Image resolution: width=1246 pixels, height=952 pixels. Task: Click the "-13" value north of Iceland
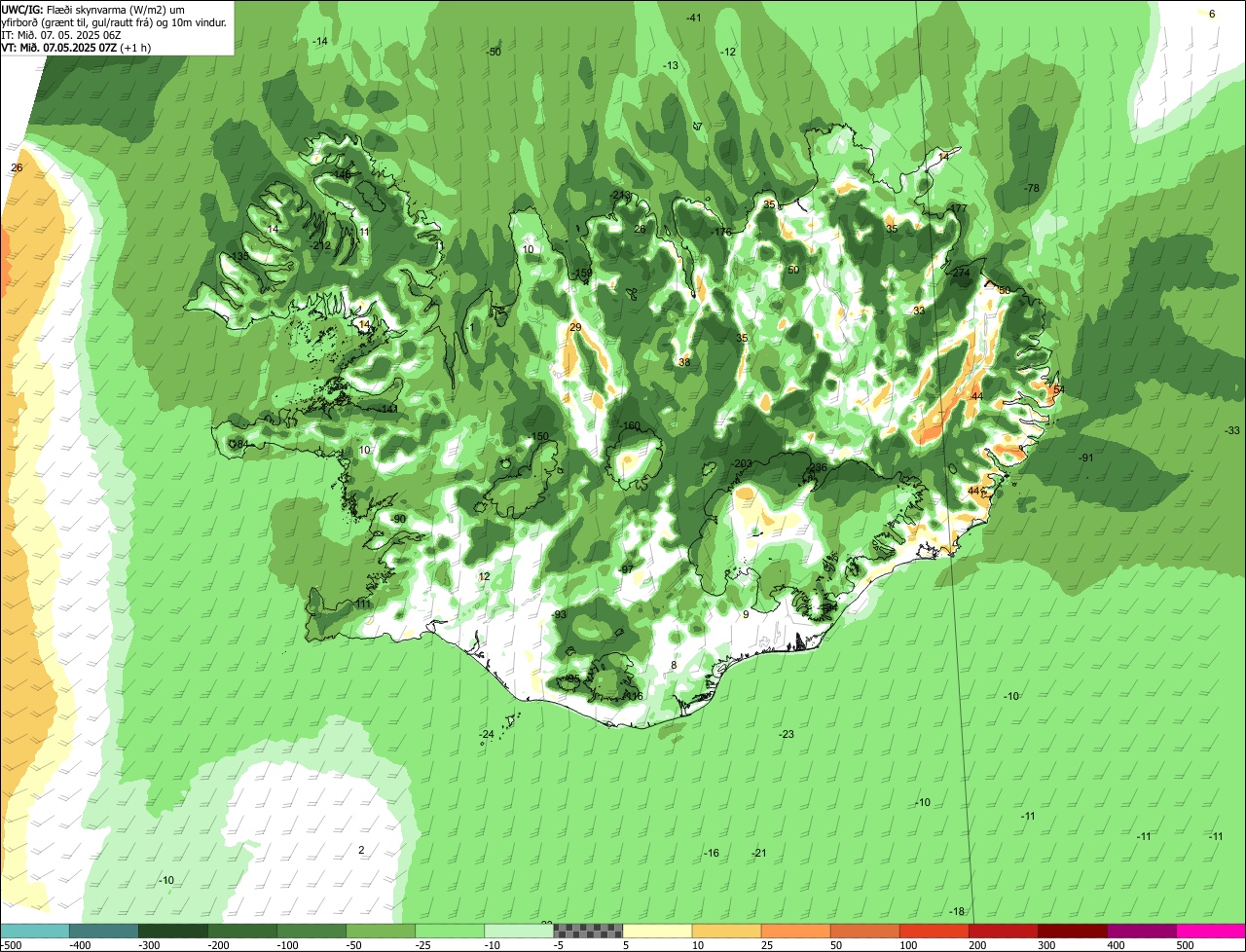click(x=670, y=65)
